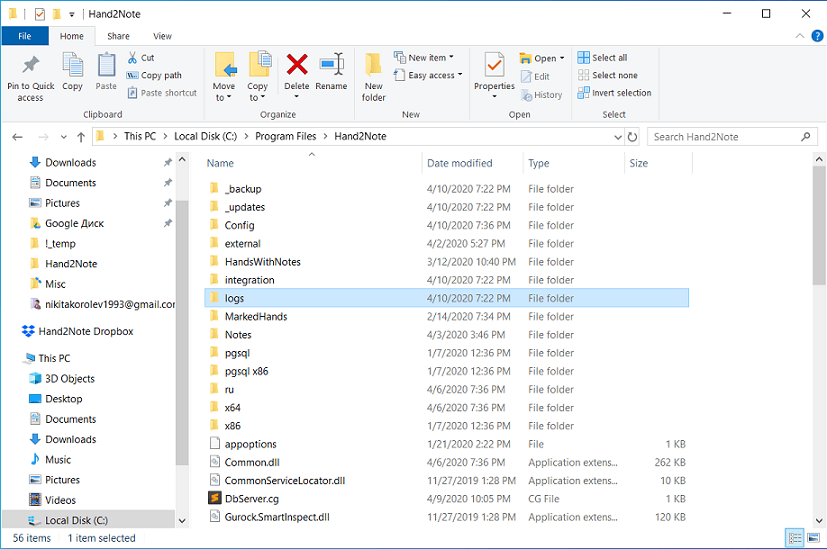Click the file list vertical scrollbar
Viewport: 827px width, 549px height.
(x=819, y=226)
